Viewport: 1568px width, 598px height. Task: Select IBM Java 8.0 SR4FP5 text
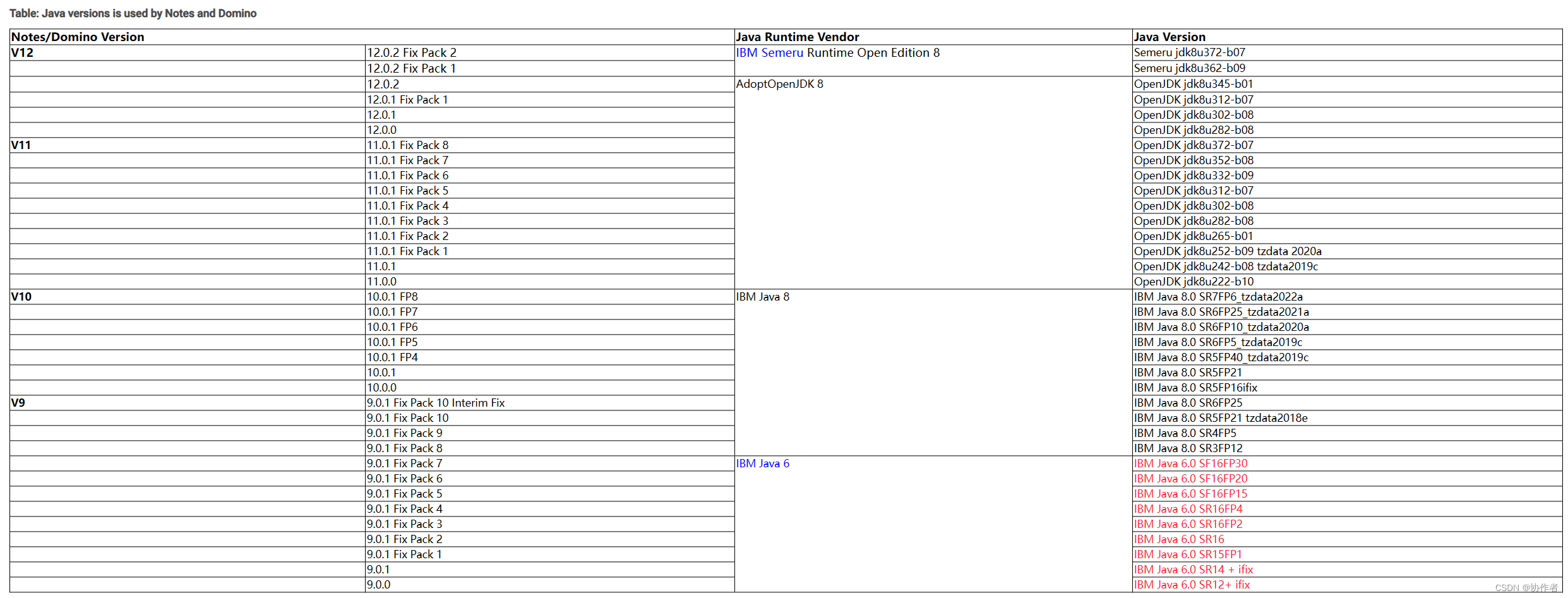[x=1185, y=433]
